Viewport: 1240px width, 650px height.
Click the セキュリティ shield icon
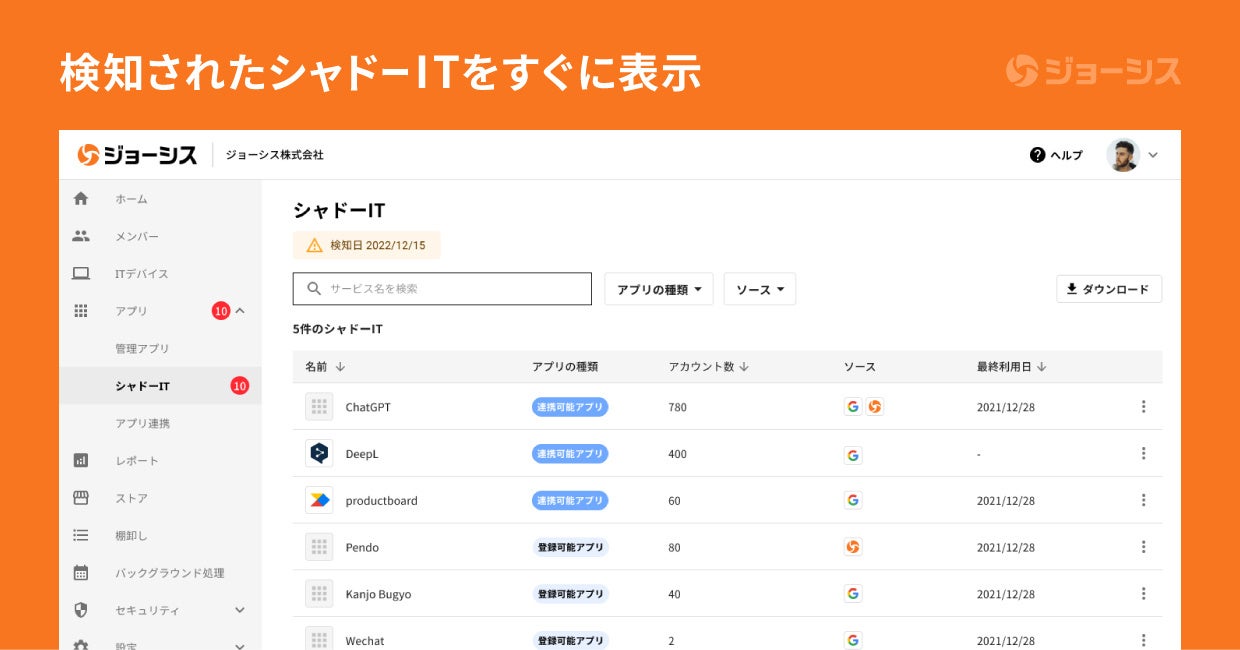click(81, 610)
